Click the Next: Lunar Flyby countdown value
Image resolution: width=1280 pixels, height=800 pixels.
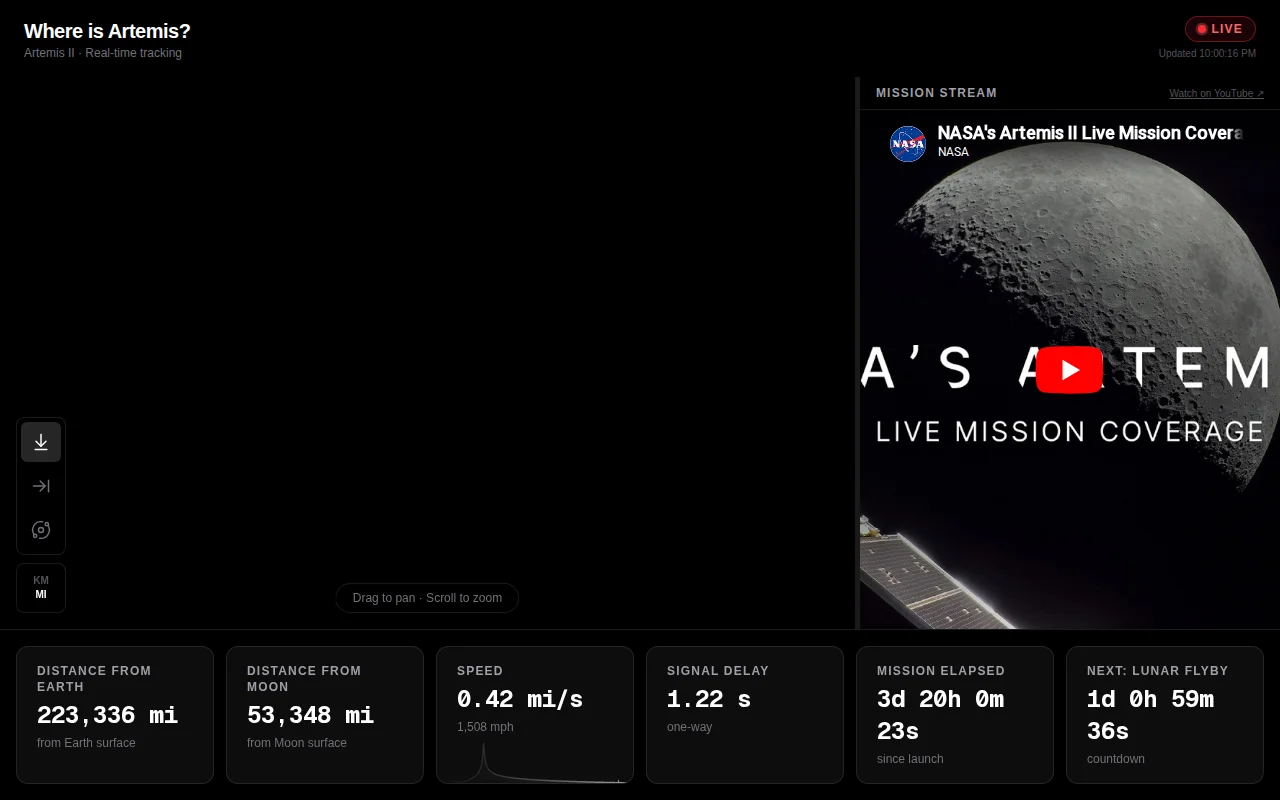coord(1151,715)
